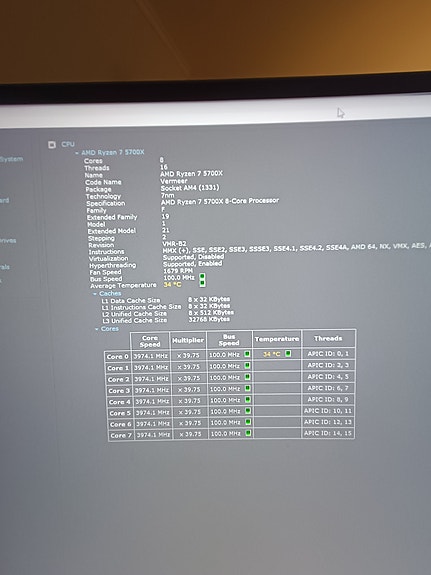Image resolution: width=431 pixels, height=575 pixels.
Task: Select the Core 0 row label
Action: [x=117, y=356]
